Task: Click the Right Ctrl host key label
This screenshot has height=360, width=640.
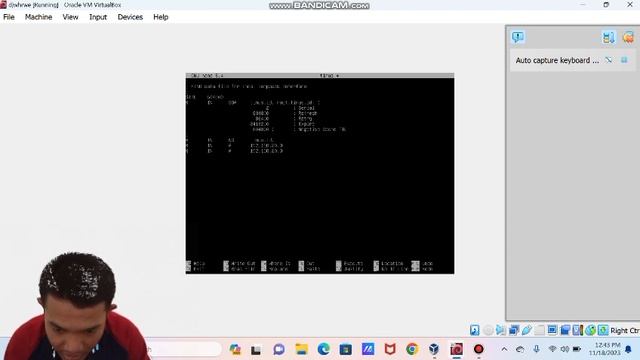Action: pyautogui.click(x=625, y=331)
